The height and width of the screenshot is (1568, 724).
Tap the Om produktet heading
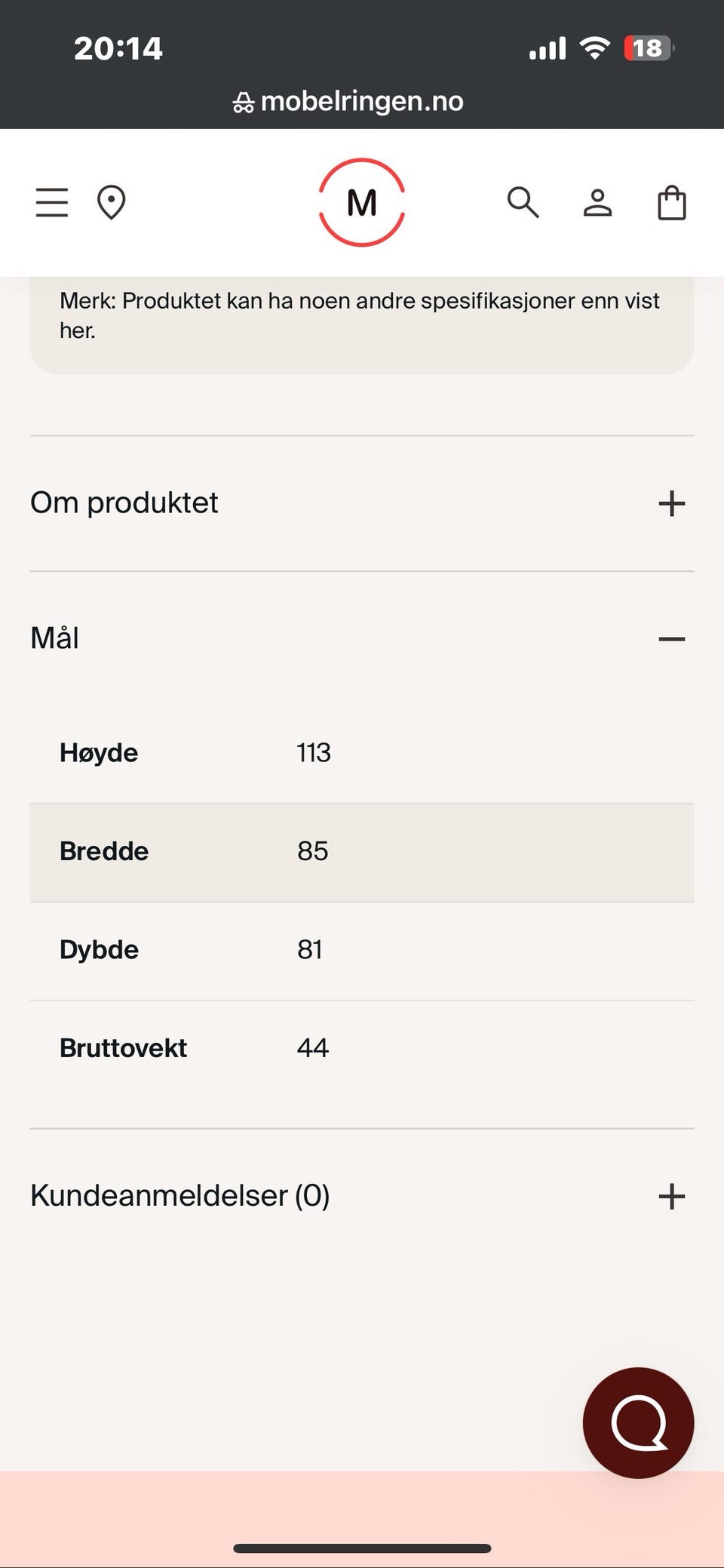tap(124, 503)
